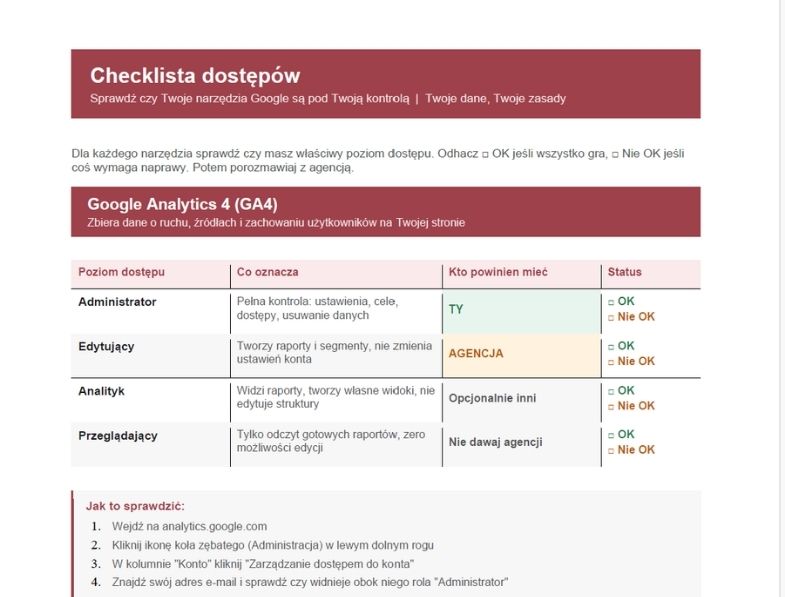Tick the Nie OK checkbox for Administrator

[x=611, y=318]
